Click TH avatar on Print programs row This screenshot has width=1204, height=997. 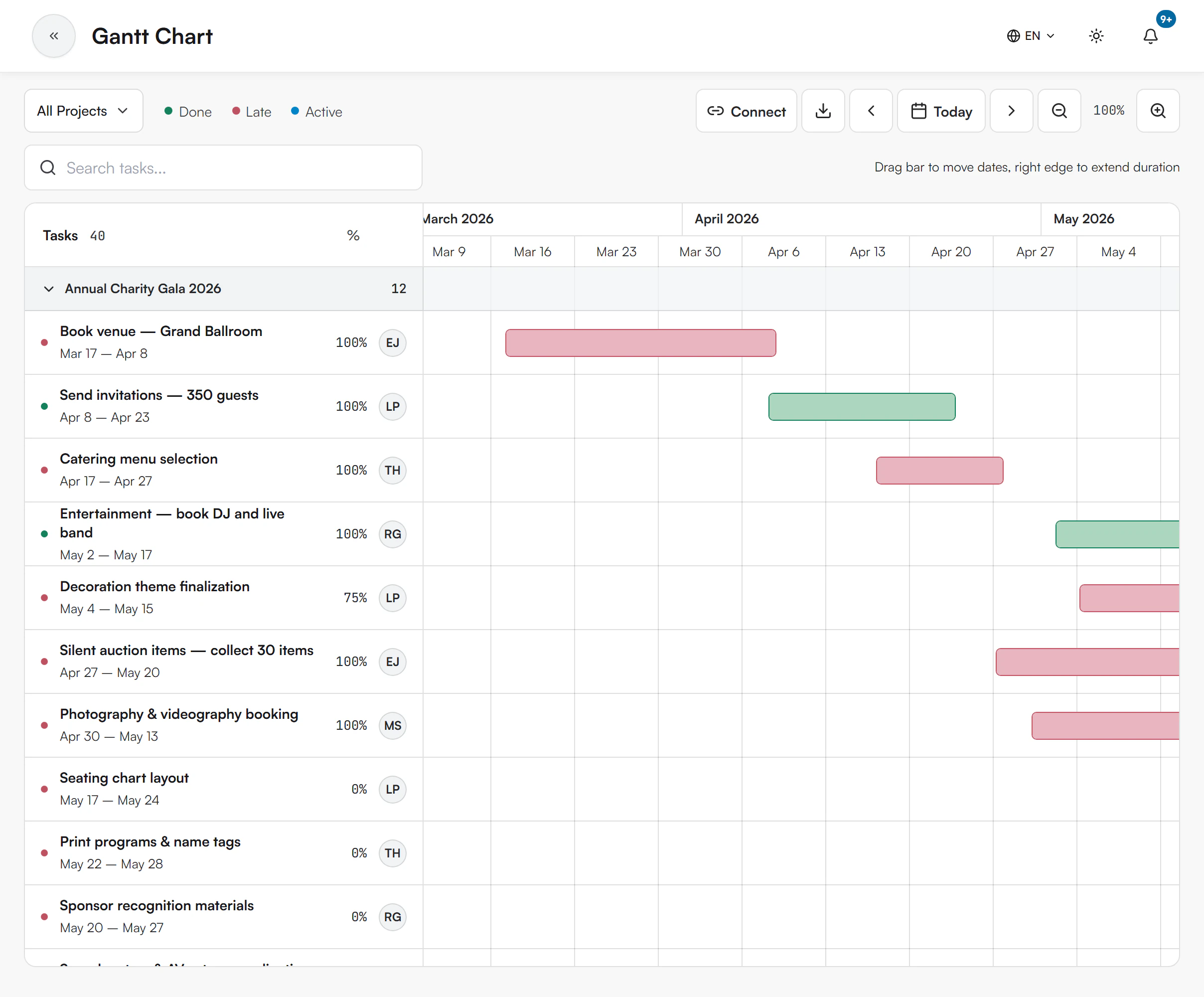pos(393,853)
